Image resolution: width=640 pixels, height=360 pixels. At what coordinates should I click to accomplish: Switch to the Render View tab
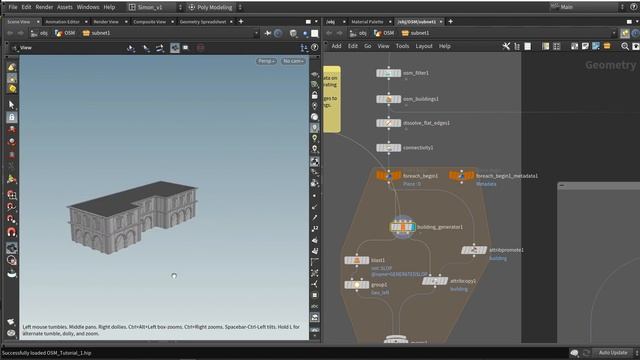(106, 22)
